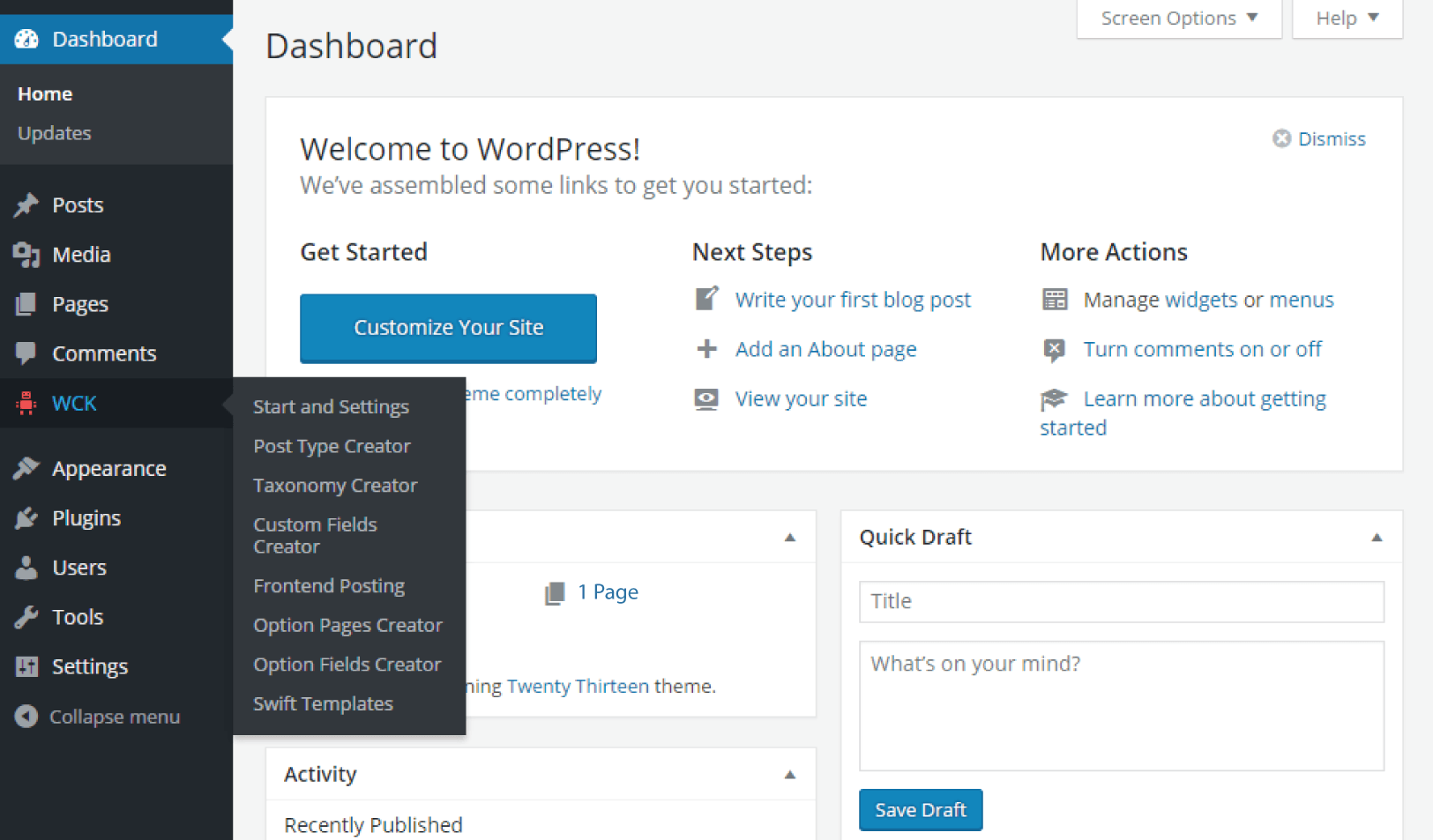This screenshot has height=840, width=1433.
Task: Open Turn comments on or off link
Action: click(x=1202, y=349)
